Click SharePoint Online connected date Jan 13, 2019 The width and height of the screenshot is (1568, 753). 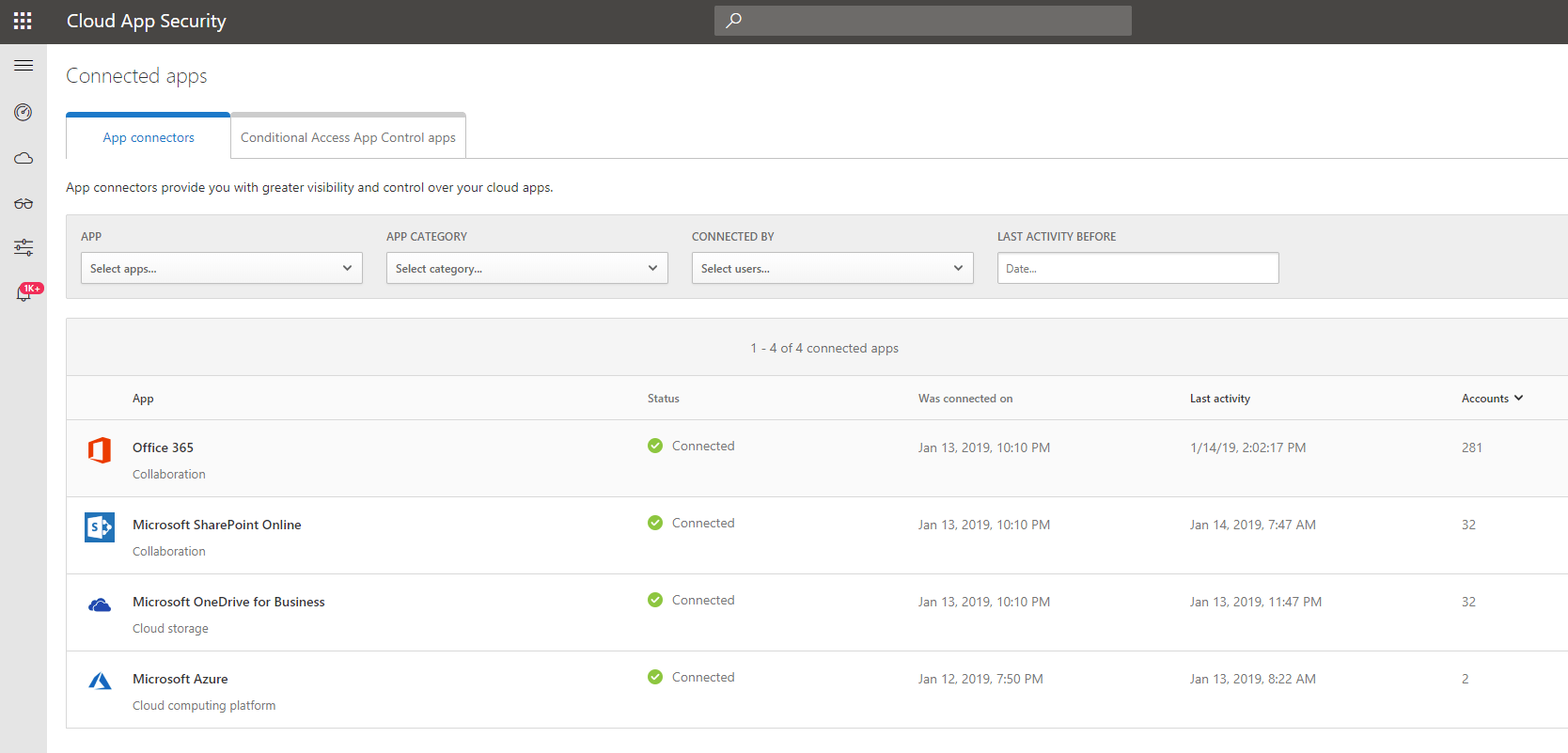tap(984, 525)
